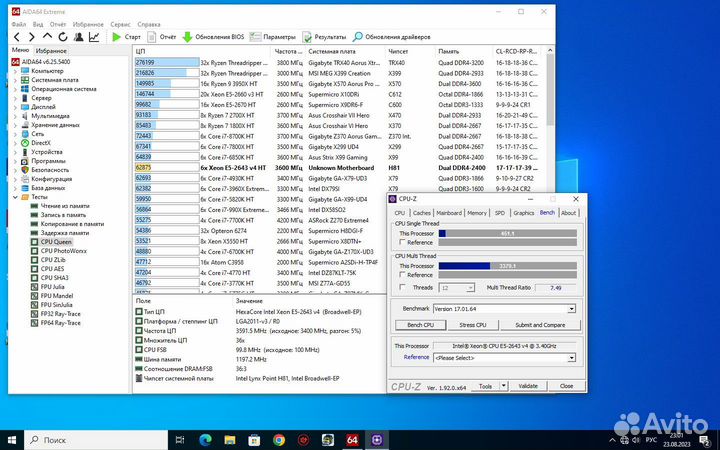This screenshot has height=450, width=720.
Task: Switch to the Caches tab in CPU-Z
Action: [422, 213]
